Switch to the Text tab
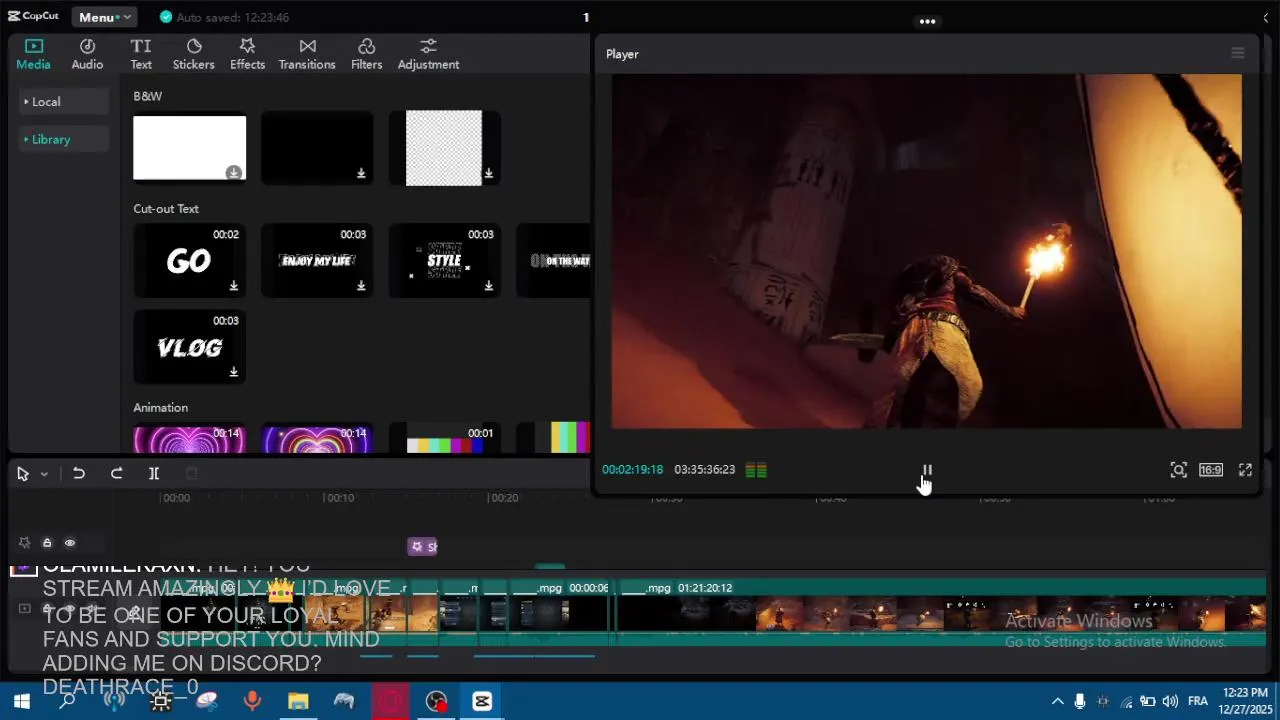 (x=141, y=54)
